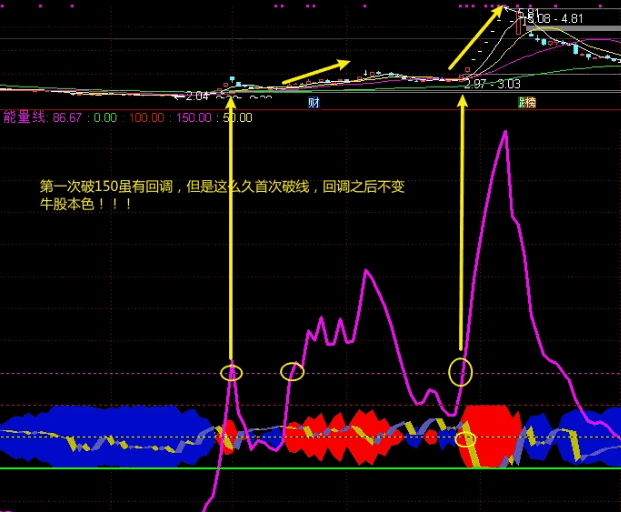Image resolution: width=621 pixels, height=512 pixels.
Task: Click the green 0.00 indicator value
Action: point(105,118)
